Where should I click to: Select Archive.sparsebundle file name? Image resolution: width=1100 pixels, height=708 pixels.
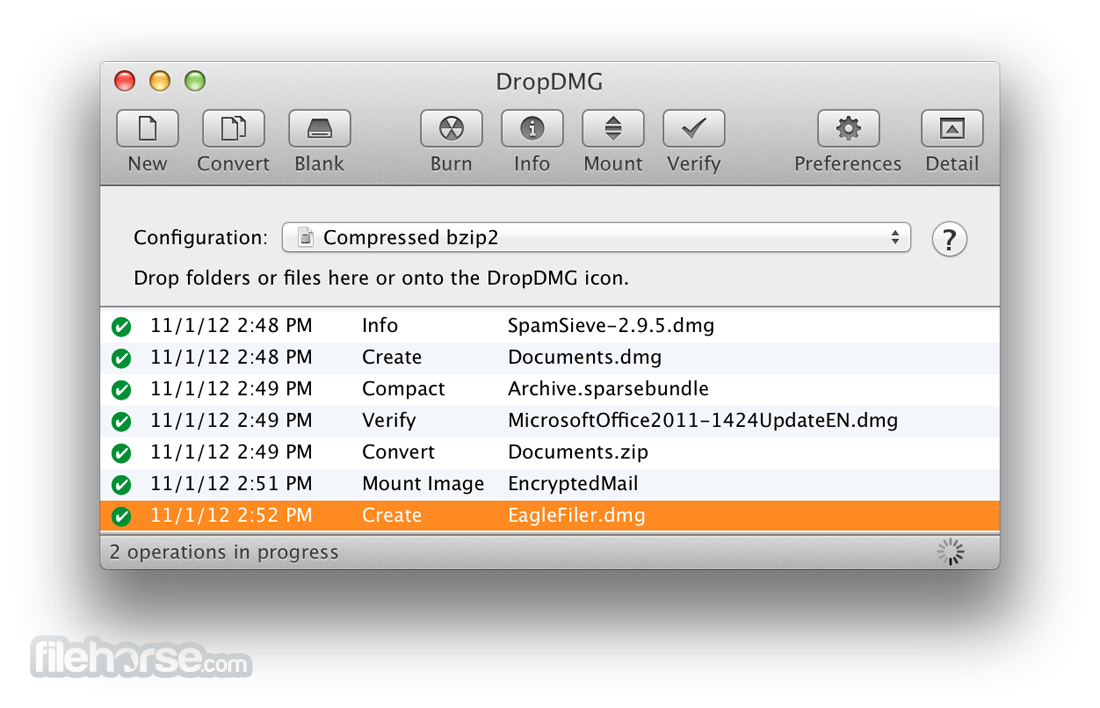pyautogui.click(x=608, y=389)
